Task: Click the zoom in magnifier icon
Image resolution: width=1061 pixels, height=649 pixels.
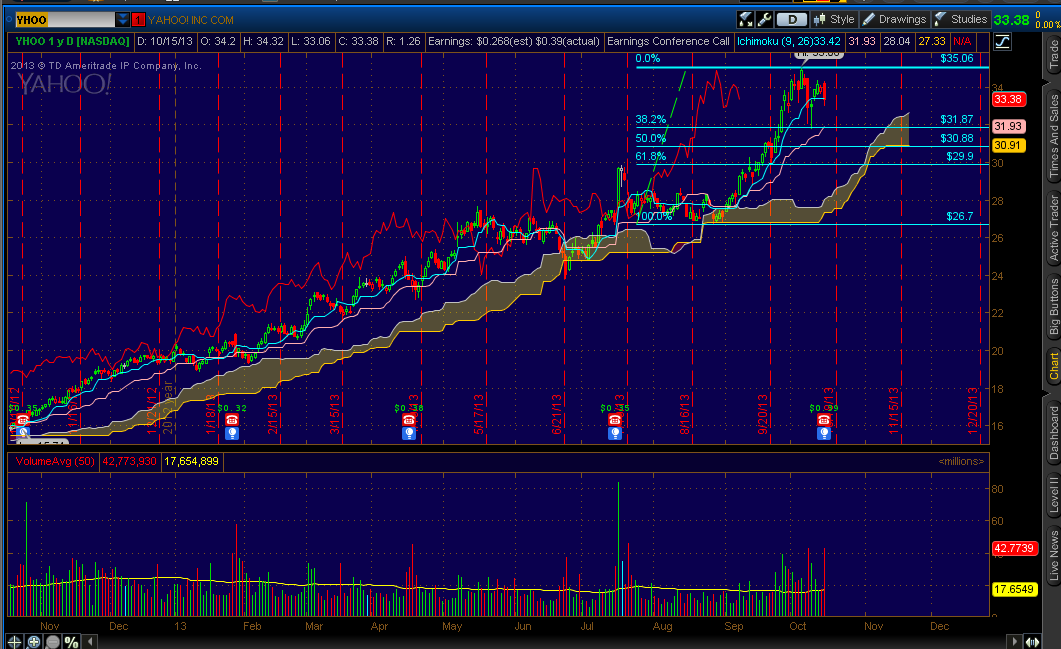Action: coord(33,641)
